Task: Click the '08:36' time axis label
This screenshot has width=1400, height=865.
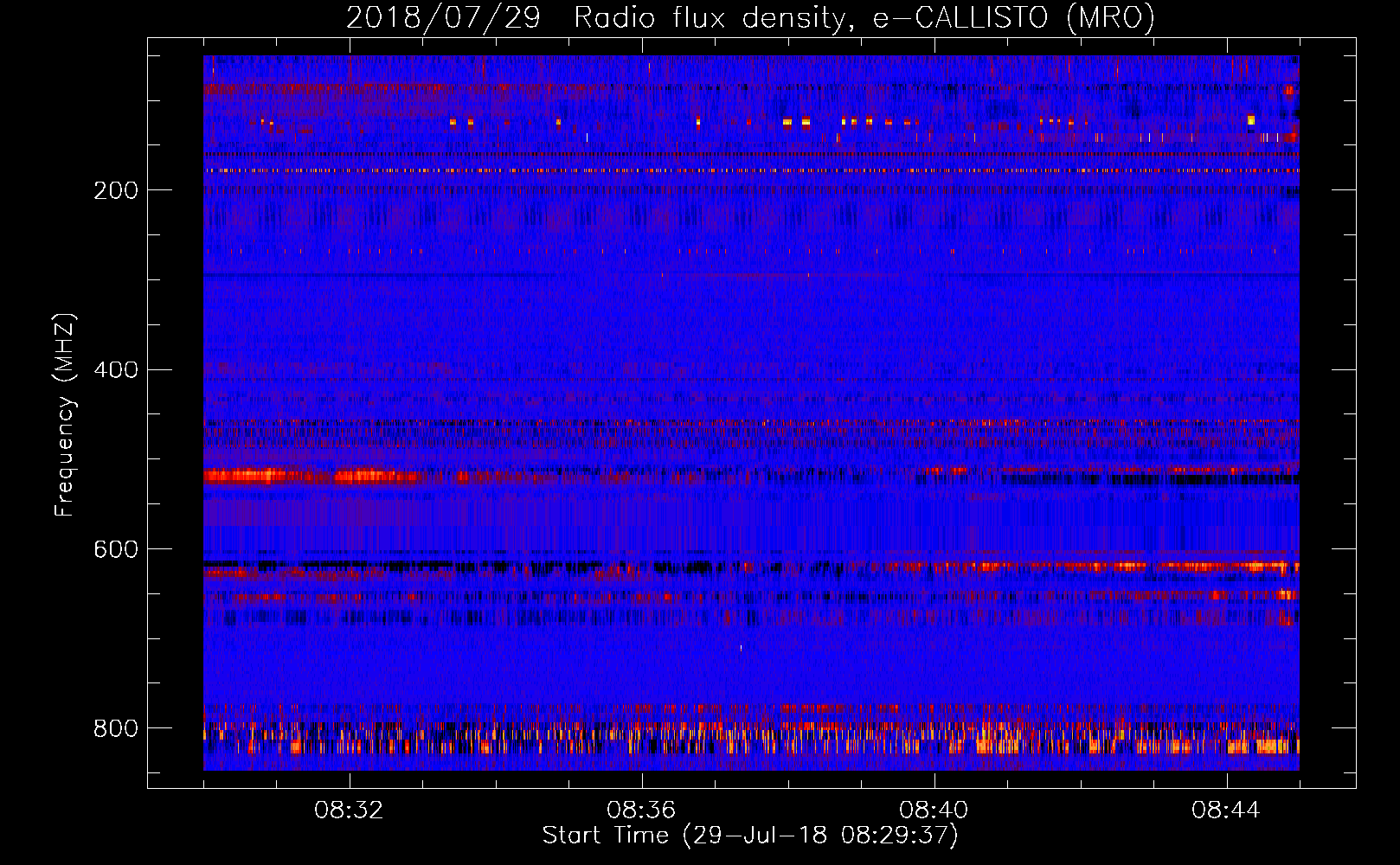Action: (x=641, y=811)
